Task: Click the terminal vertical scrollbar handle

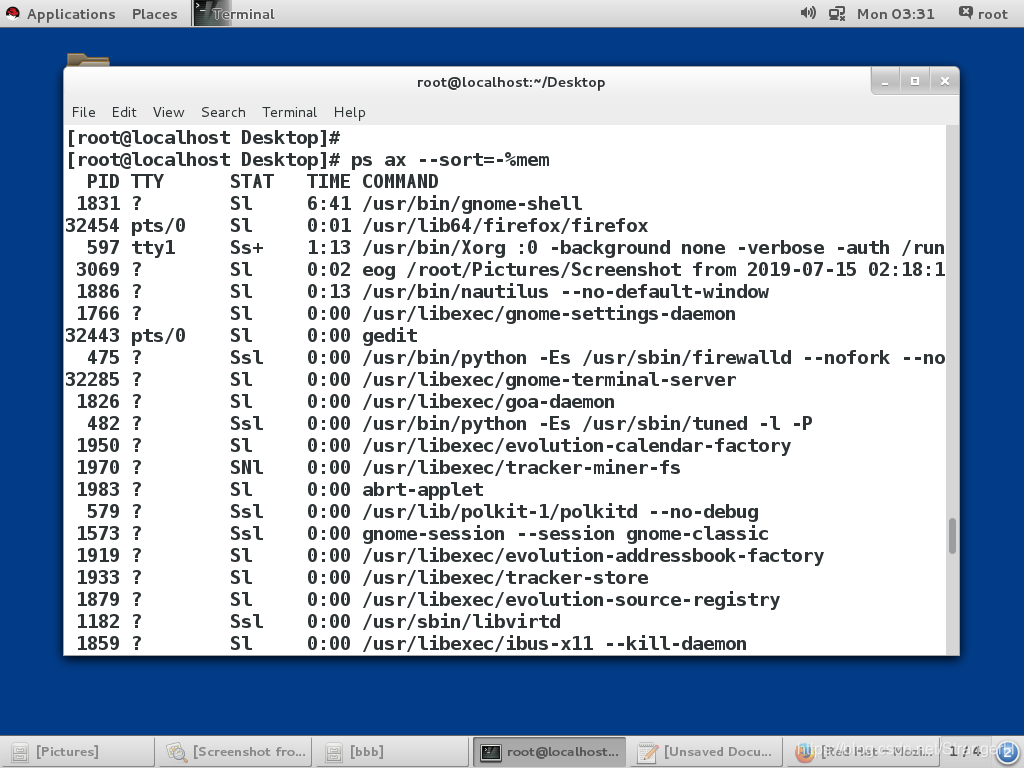Action: point(952,536)
